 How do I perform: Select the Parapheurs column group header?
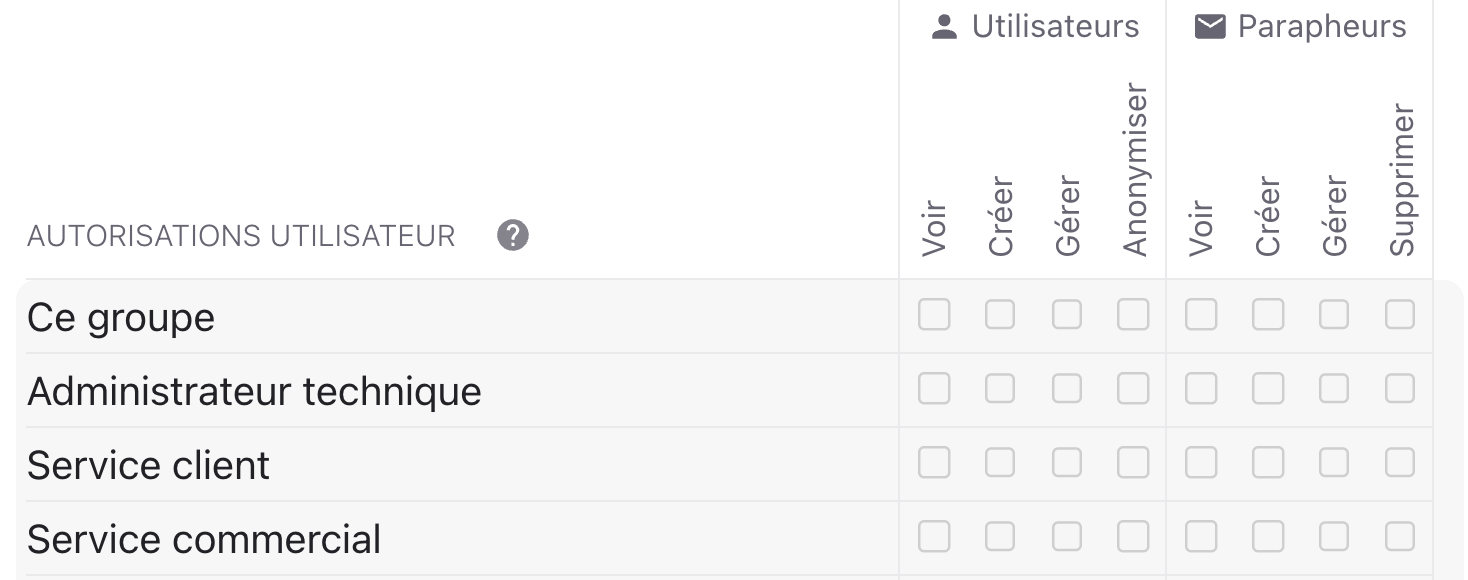[x=1321, y=27]
